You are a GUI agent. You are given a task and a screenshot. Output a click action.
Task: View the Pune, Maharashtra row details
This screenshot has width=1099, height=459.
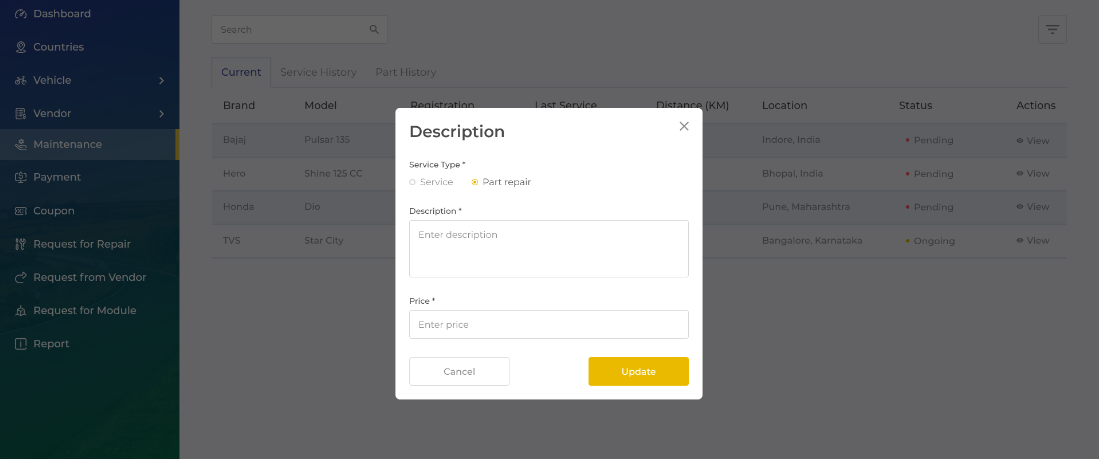coord(1033,207)
